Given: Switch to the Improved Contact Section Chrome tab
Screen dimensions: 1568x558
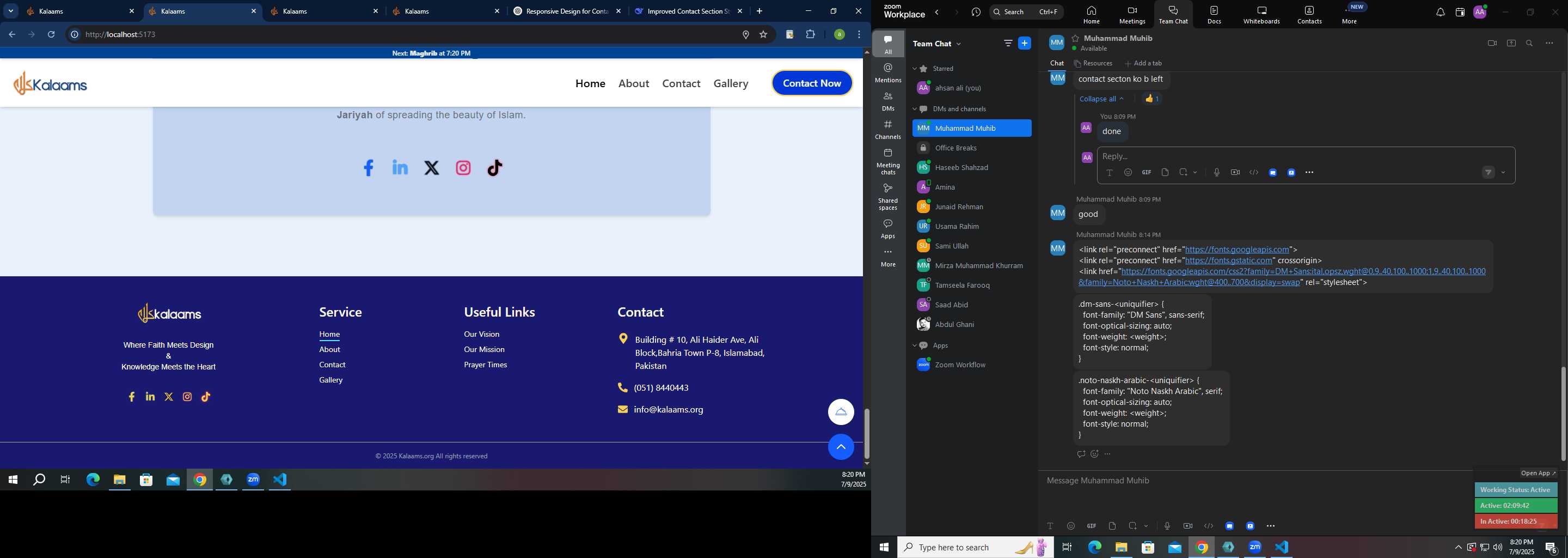Looking at the screenshot, I should pyautogui.click(x=688, y=11).
